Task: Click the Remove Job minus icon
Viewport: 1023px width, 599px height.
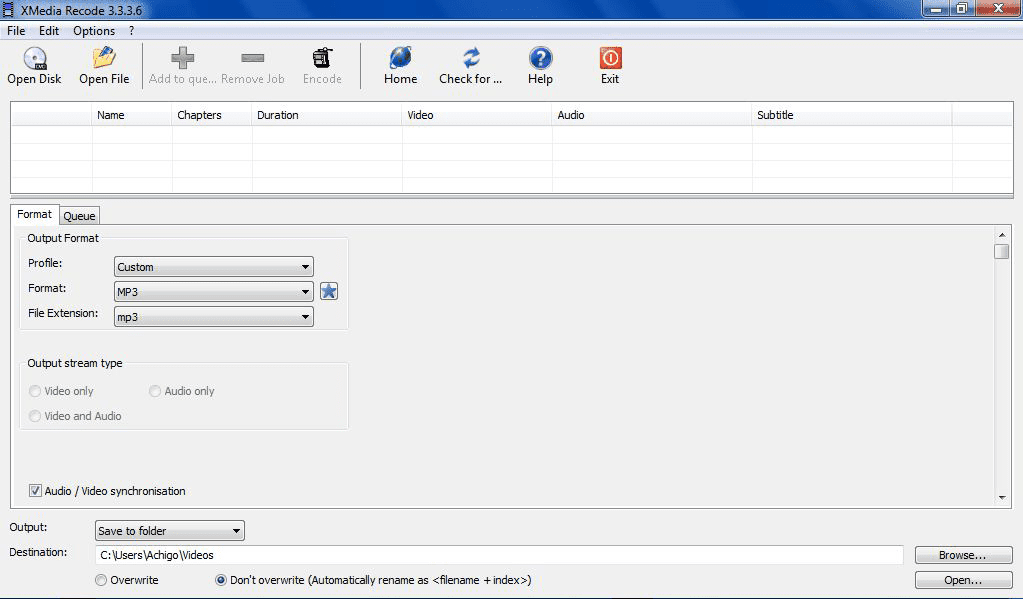Action: coord(252,58)
